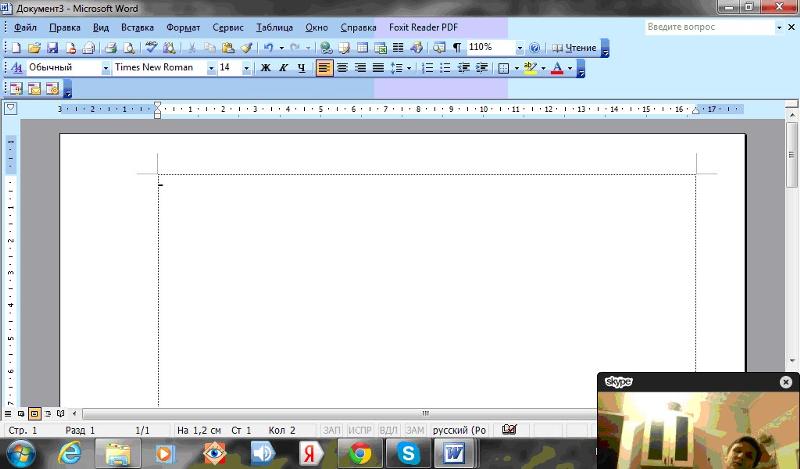Open Word Help question mark icon
The width and height of the screenshot is (800, 469).
(x=534, y=48)
